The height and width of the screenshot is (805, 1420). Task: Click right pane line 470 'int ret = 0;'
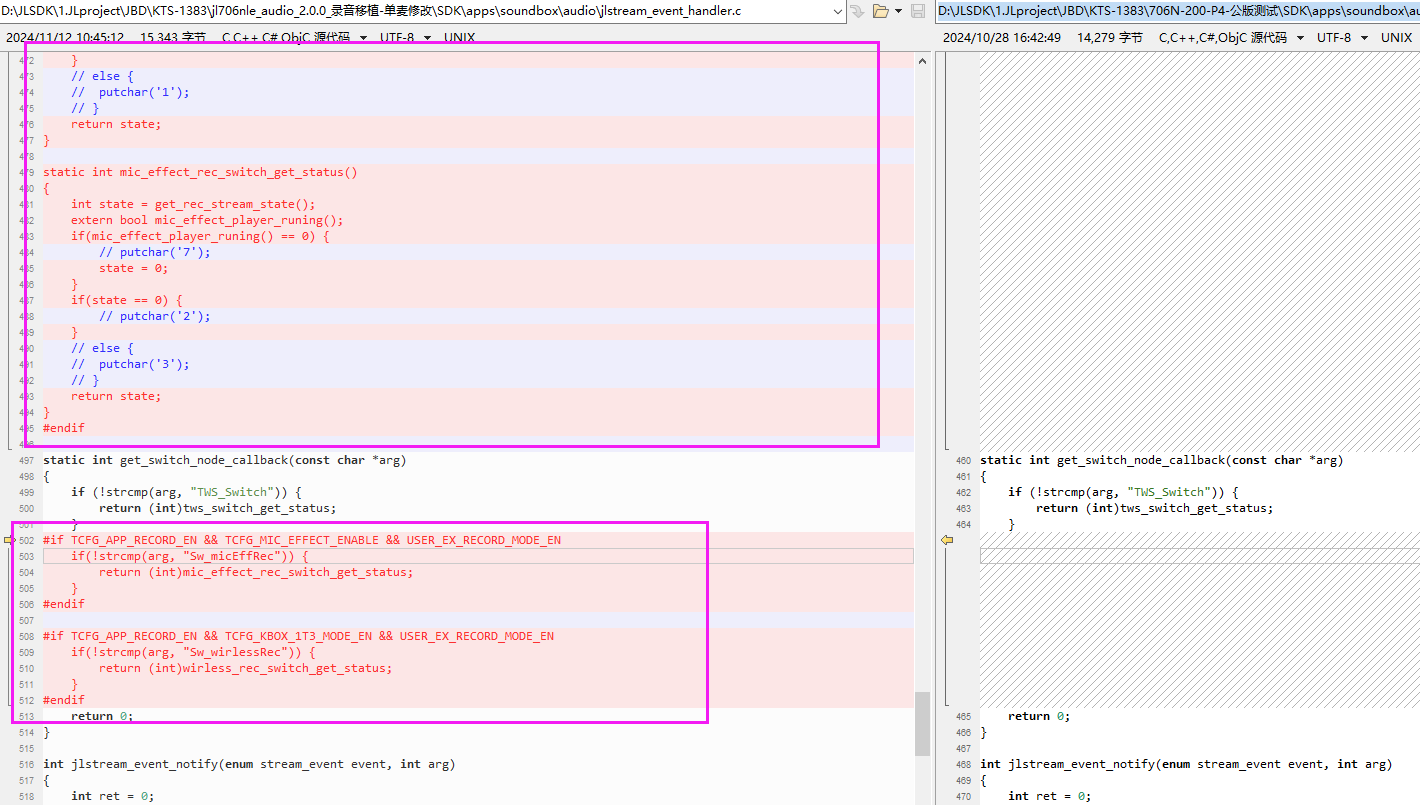coord(1050,796)
